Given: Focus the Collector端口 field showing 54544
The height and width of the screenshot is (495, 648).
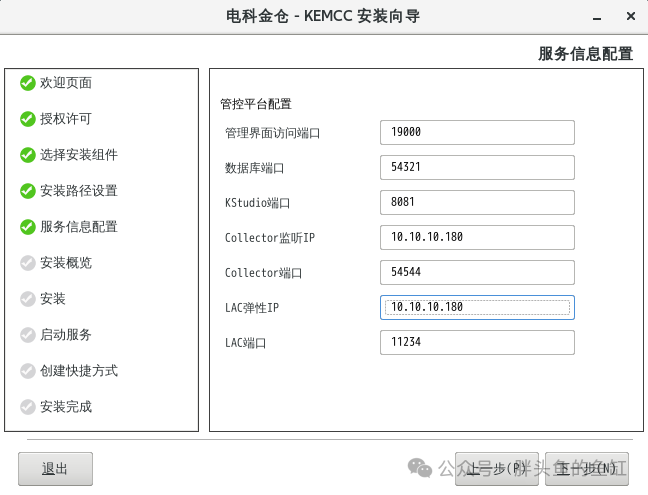Looking at the screenshot, I should pyautogui.click(x=477, y=272).
